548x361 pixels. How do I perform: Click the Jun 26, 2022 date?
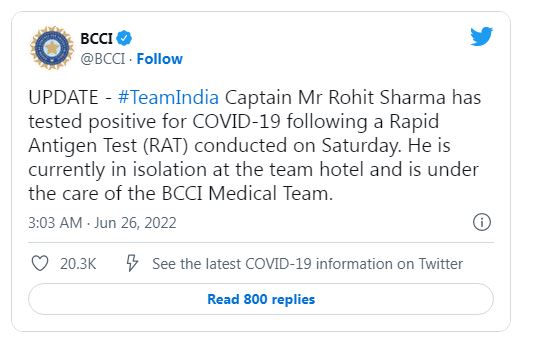(135, 223)
